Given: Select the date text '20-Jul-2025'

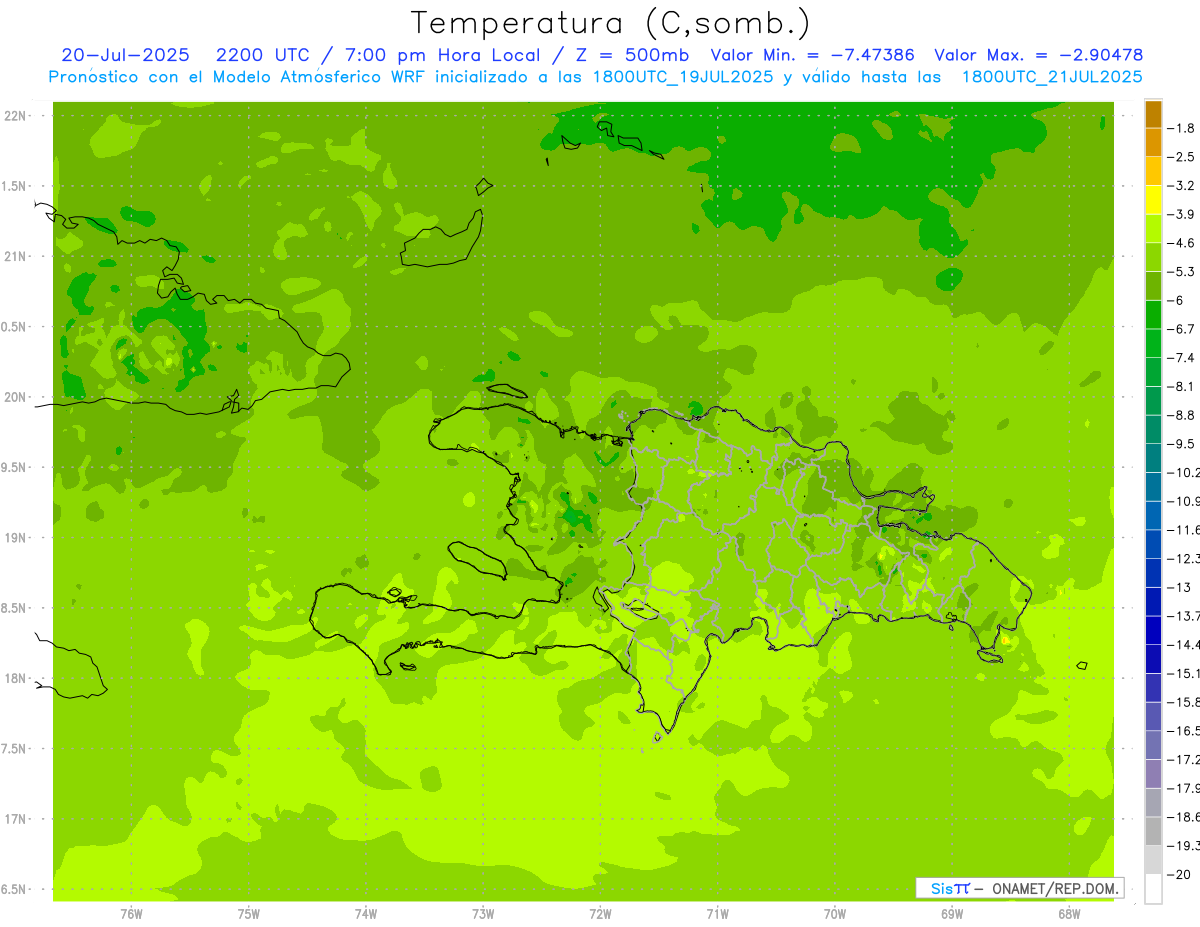Looking at the screenshot, I should click(126, 55).
